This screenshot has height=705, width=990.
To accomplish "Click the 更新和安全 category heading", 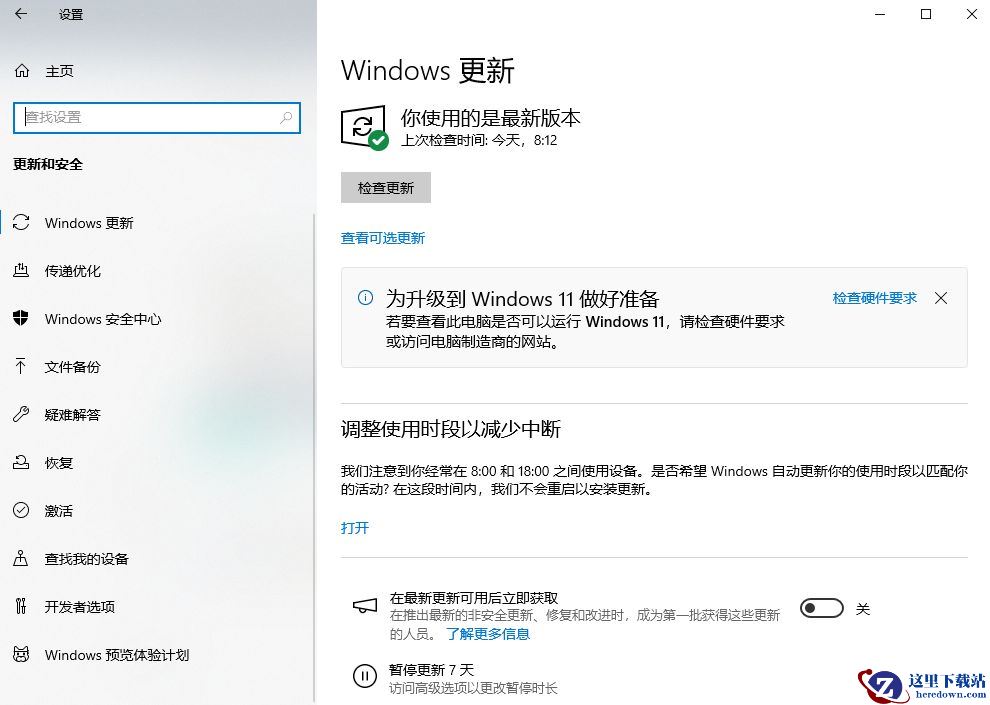I will click(x=48, y=164).
